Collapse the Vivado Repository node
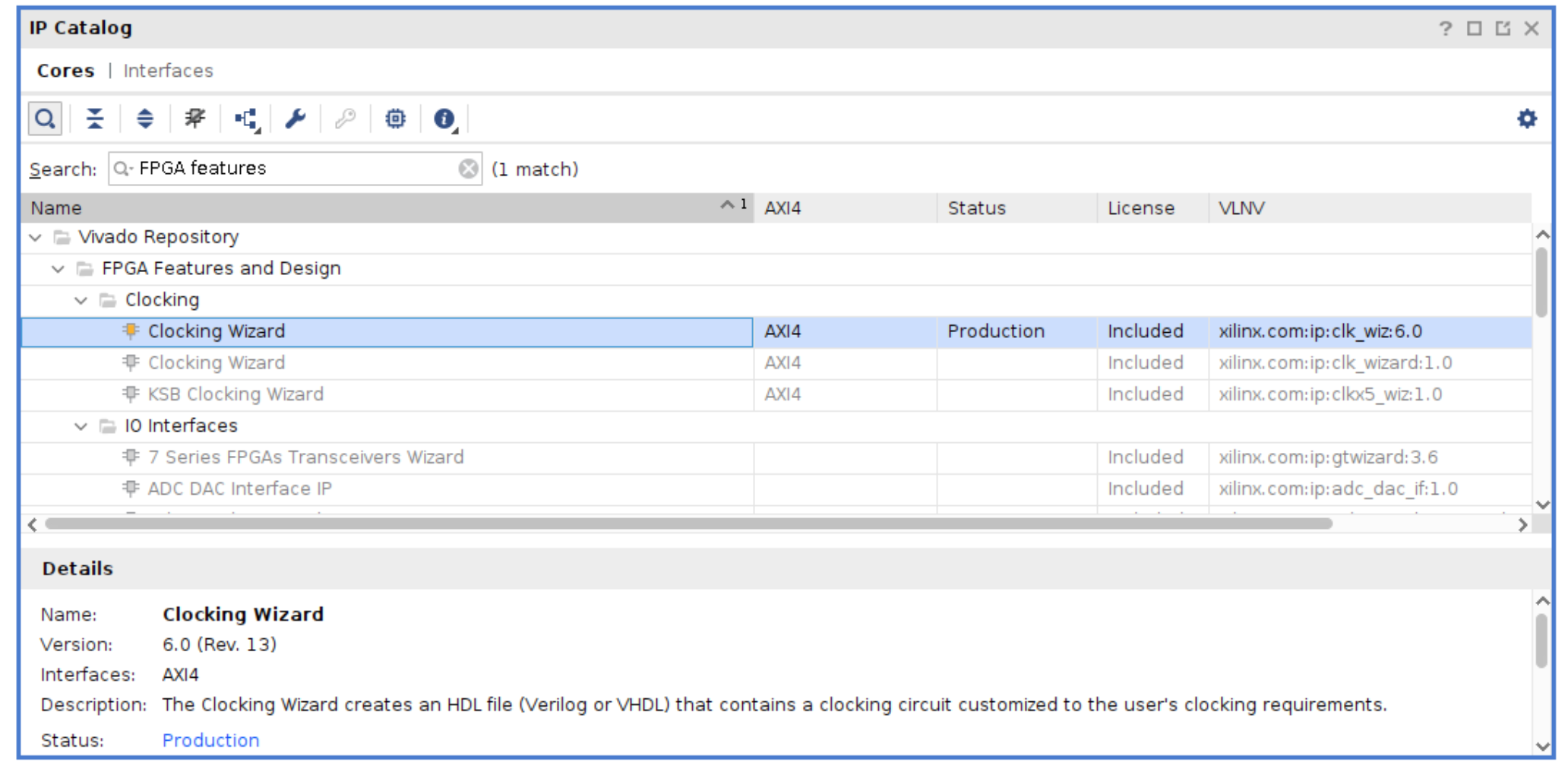The height and width of the screenshot is (772, 1568). click(x=35, y=238)
